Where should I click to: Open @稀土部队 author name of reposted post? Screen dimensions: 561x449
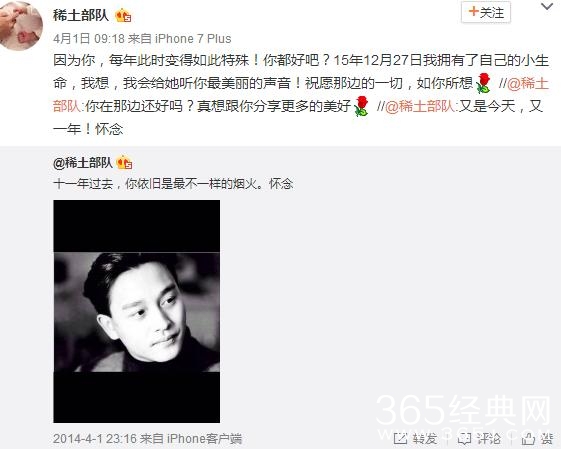[x=83, y=163]
